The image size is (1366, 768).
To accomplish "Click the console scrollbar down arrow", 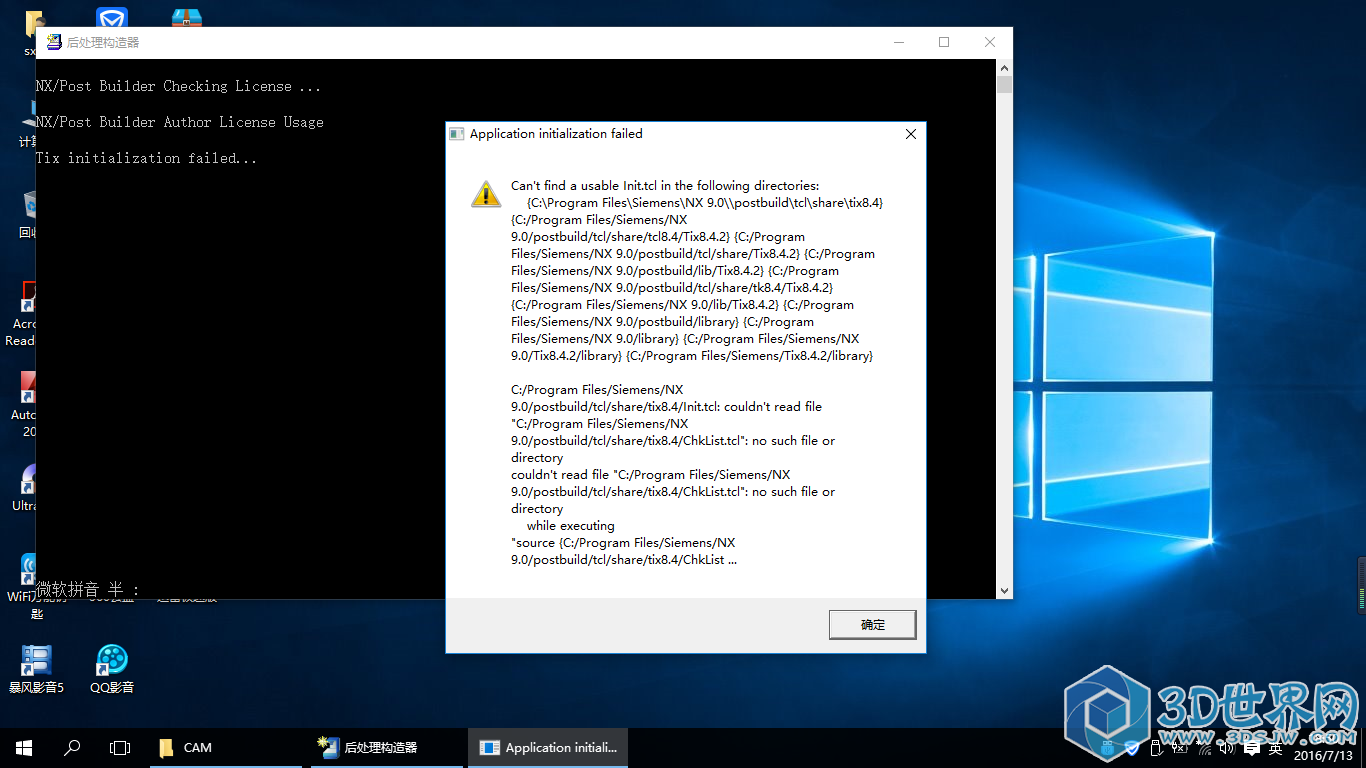I will coord(1005,591).
